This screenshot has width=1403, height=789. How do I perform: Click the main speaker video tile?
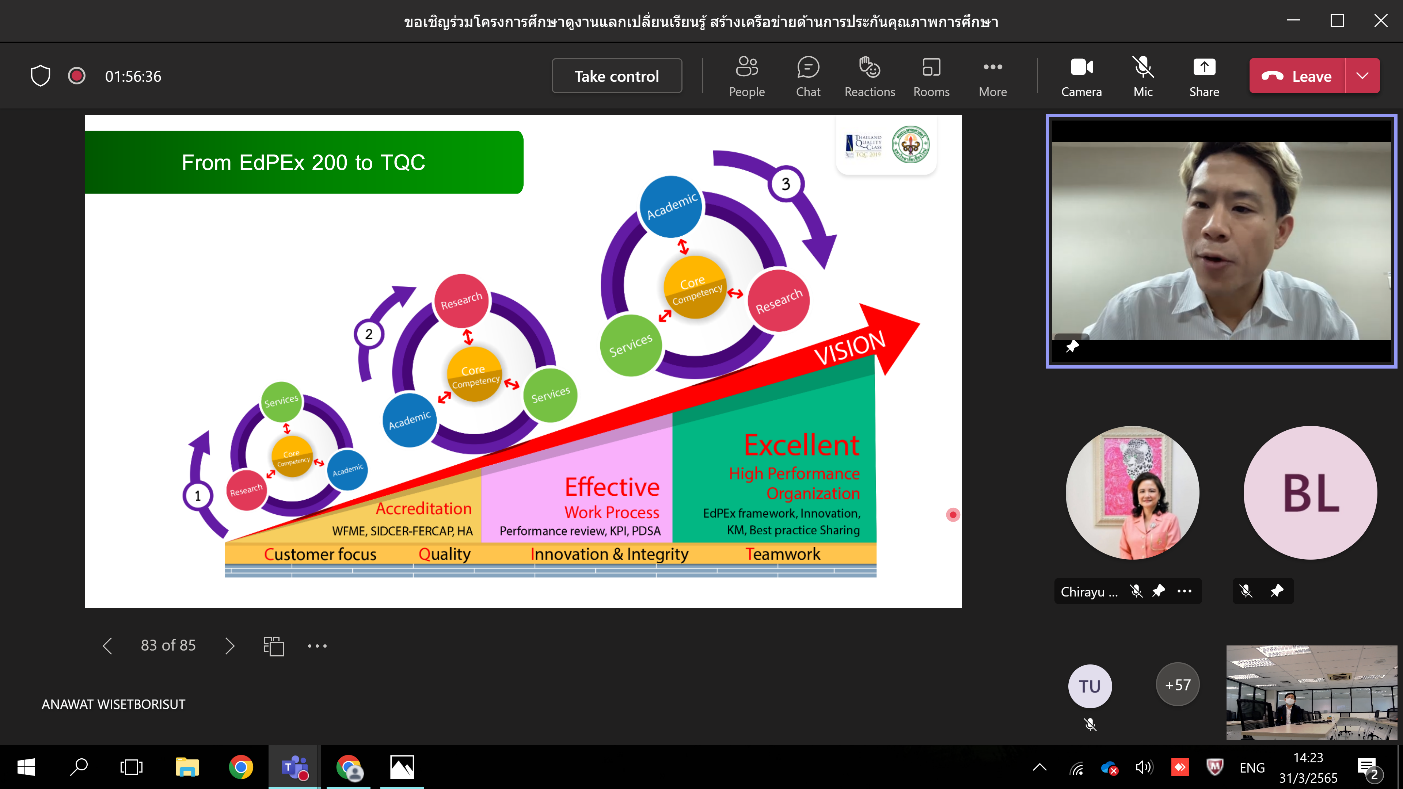coord(1221,241)
